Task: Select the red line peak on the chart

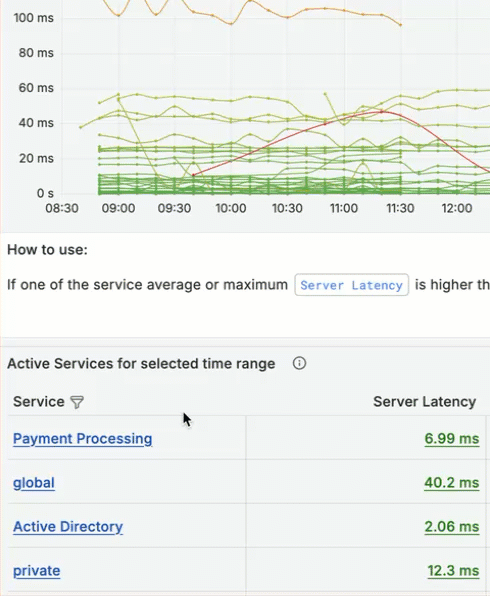Action: 382,112
